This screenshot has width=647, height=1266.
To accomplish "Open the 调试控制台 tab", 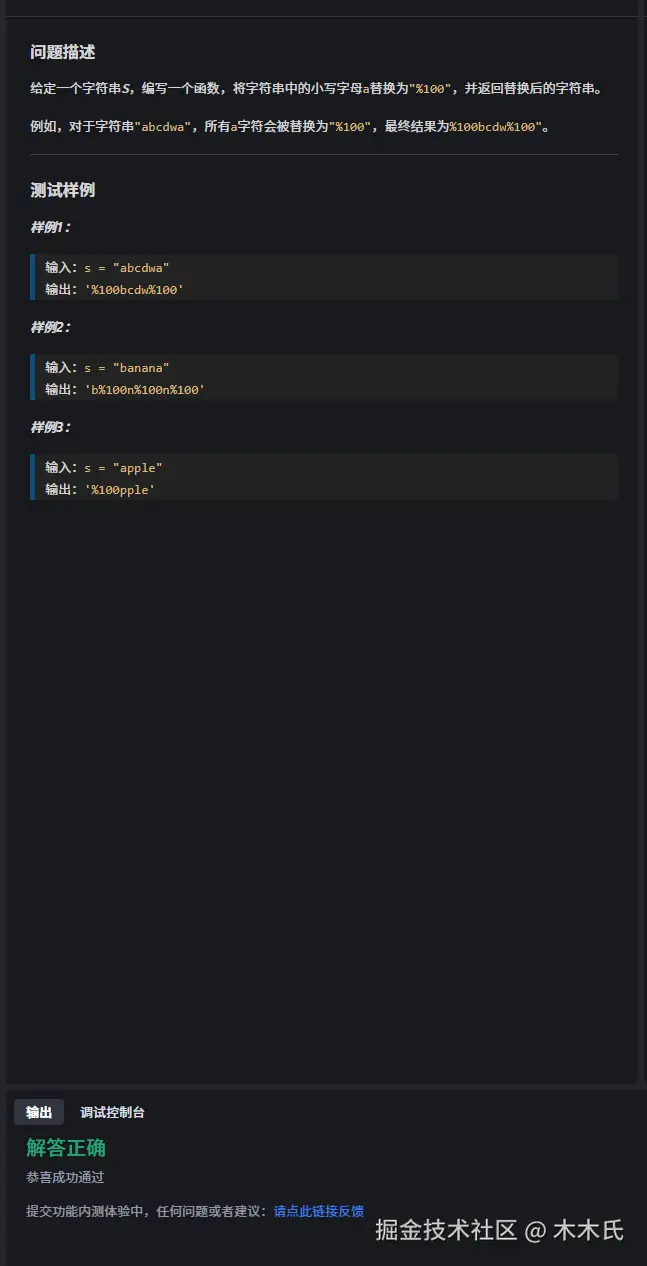I will 112,1112.
